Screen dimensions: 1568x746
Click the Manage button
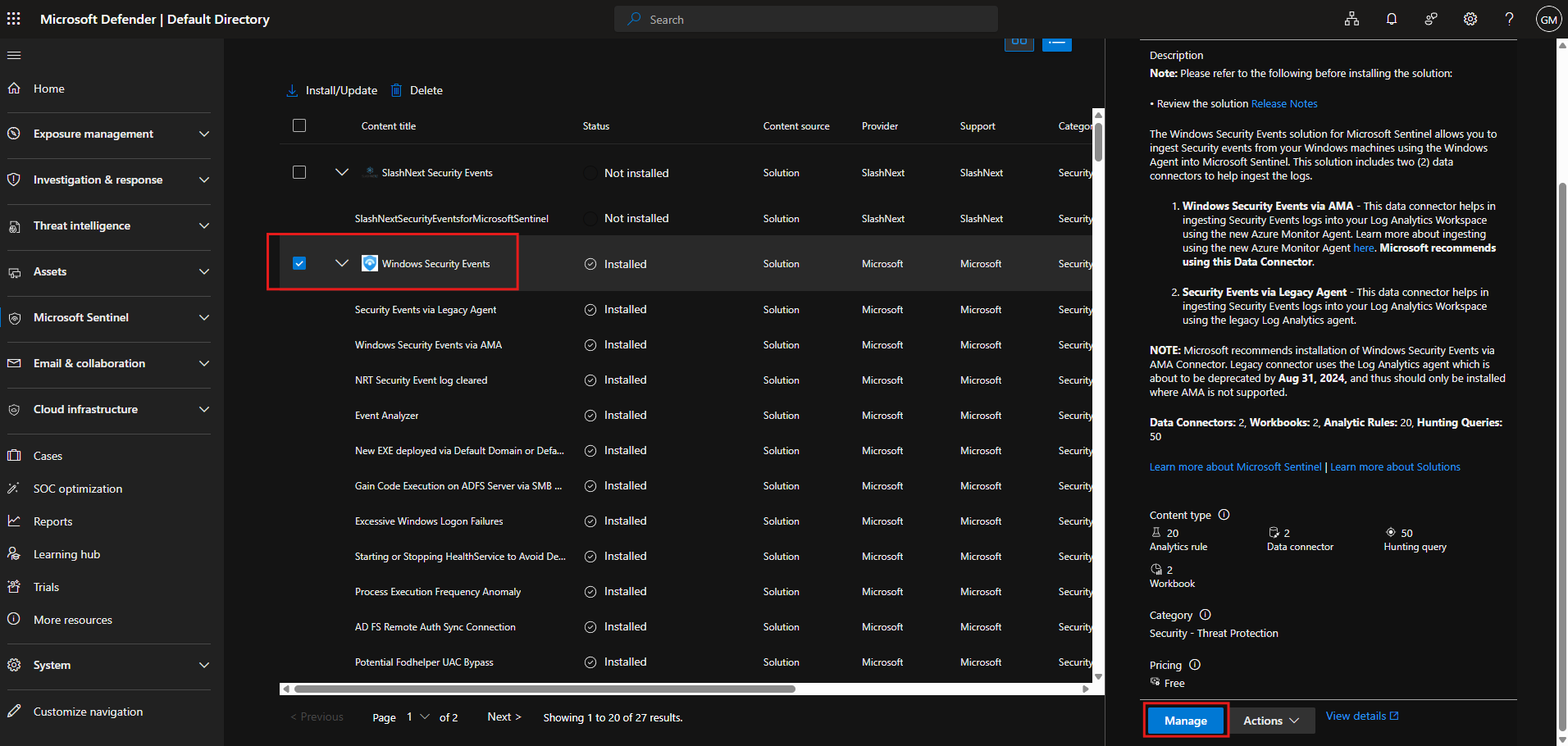coord(1186,721)
